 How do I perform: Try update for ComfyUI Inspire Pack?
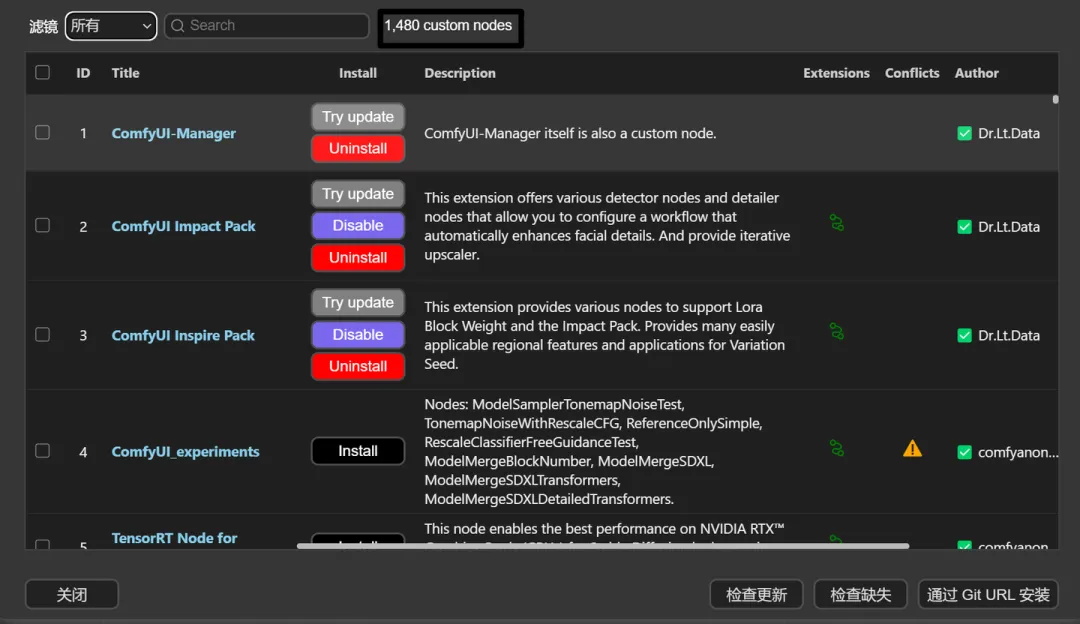click(357, 303)
